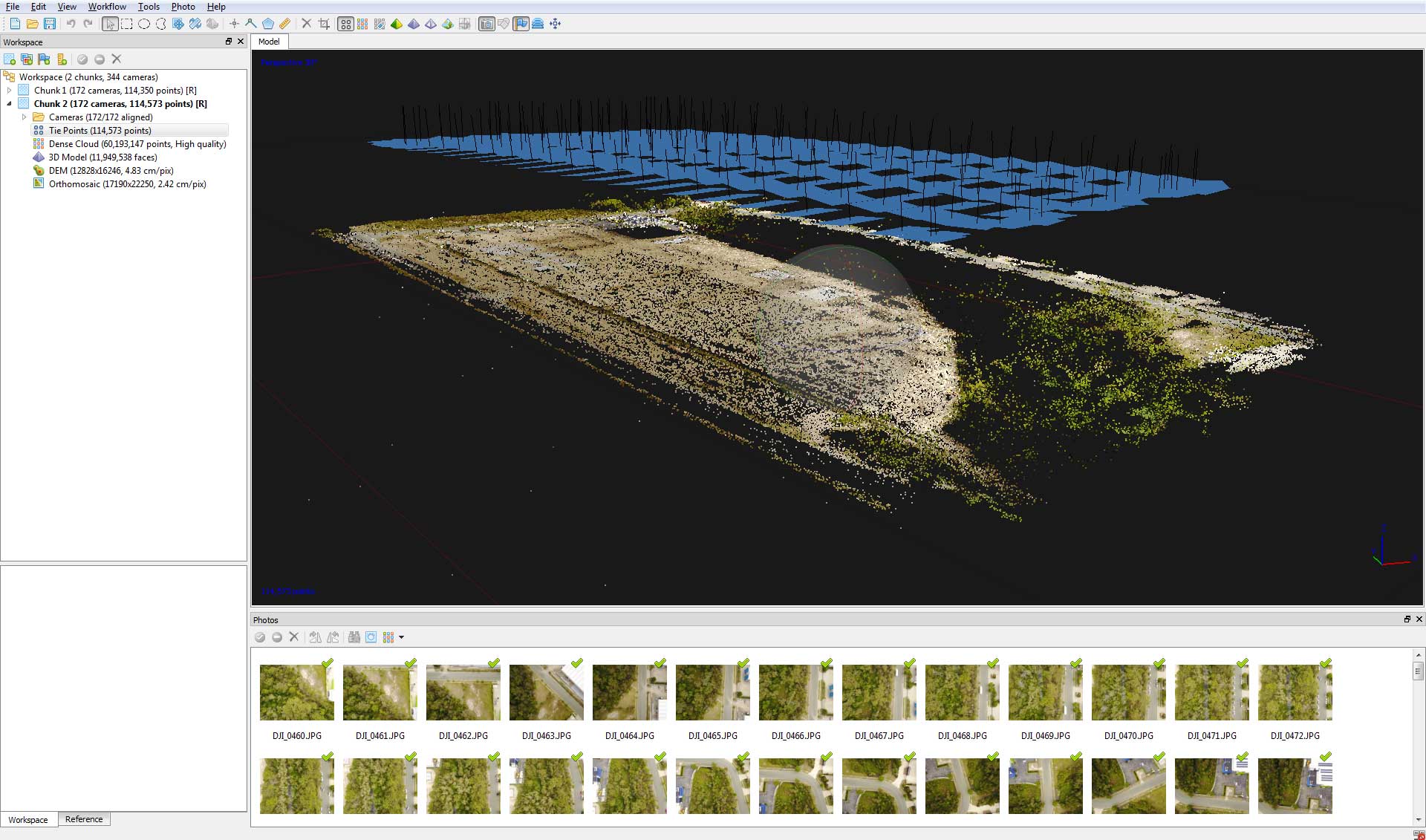The image size is (1426, 840).
Task: Click Delete Selection X icon in main toolbar
Action: click(x=306, y=24)
